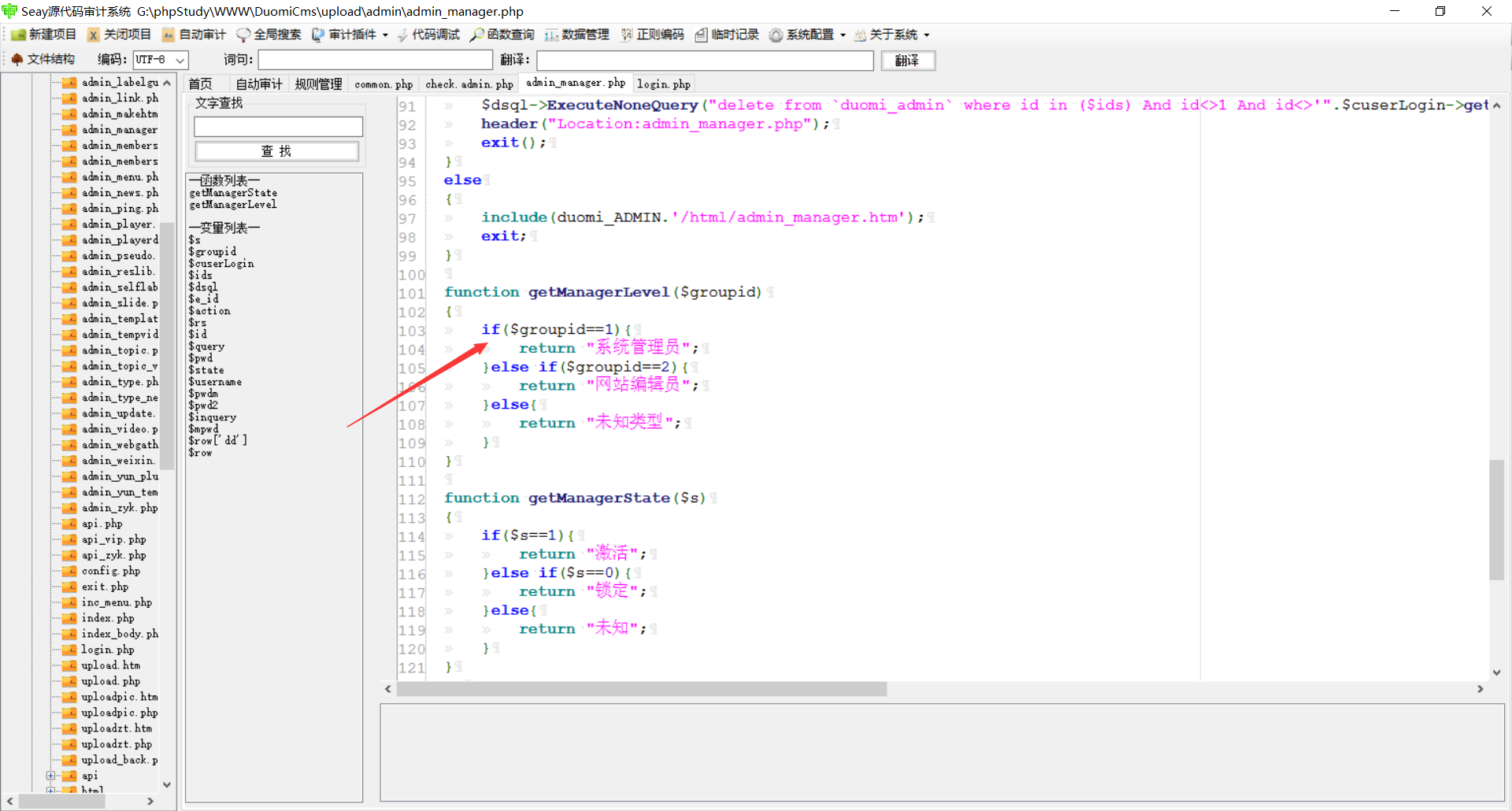Open api_vip.php in file tree
Viewport: 1512px width, 811px height.
[113, 539]
